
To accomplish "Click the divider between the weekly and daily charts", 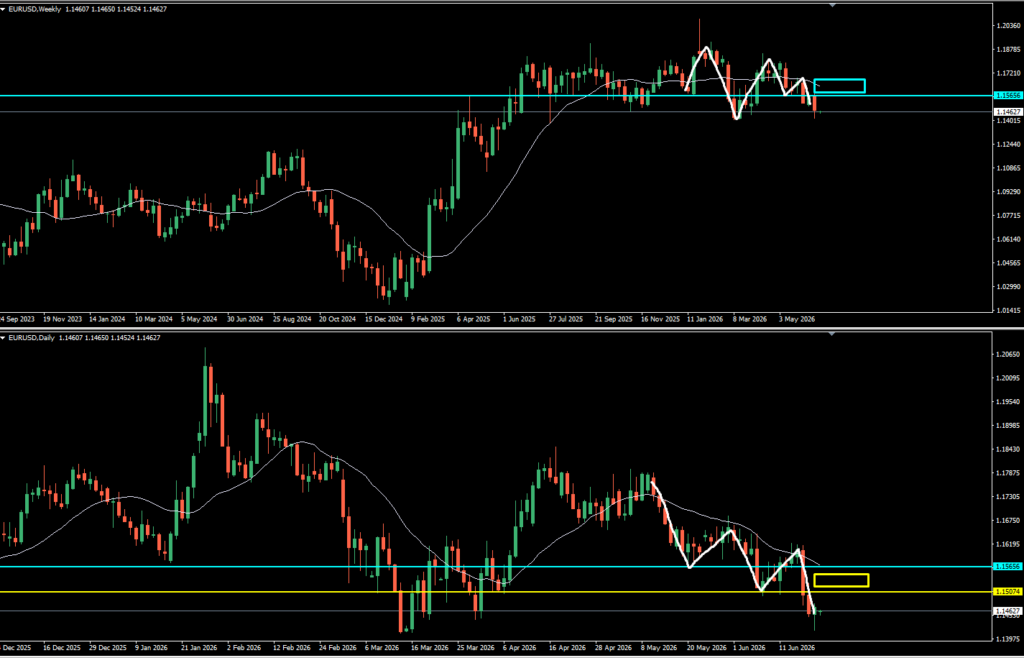I will tap(512, 329).
